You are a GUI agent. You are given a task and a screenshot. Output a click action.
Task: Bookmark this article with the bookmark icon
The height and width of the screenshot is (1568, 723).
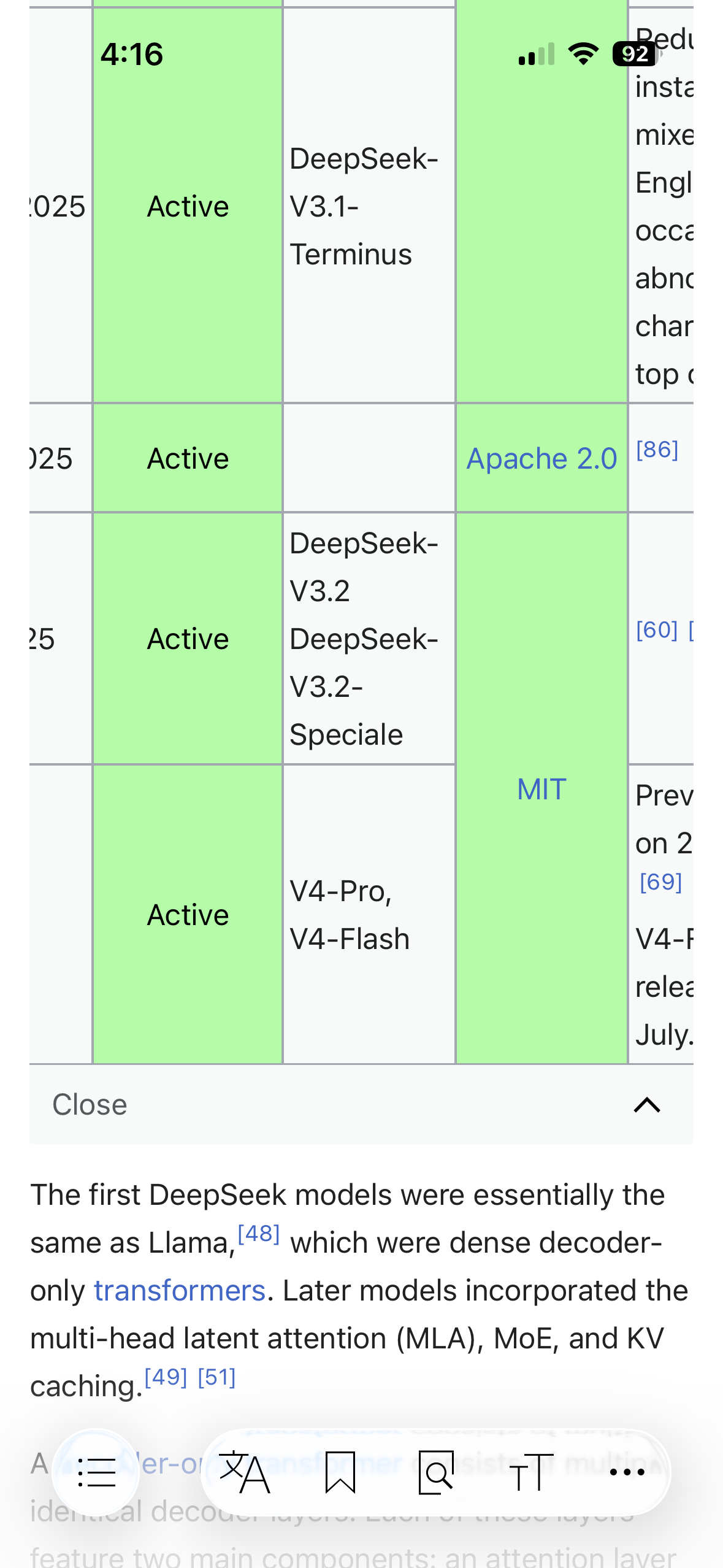pos(340,1472)
